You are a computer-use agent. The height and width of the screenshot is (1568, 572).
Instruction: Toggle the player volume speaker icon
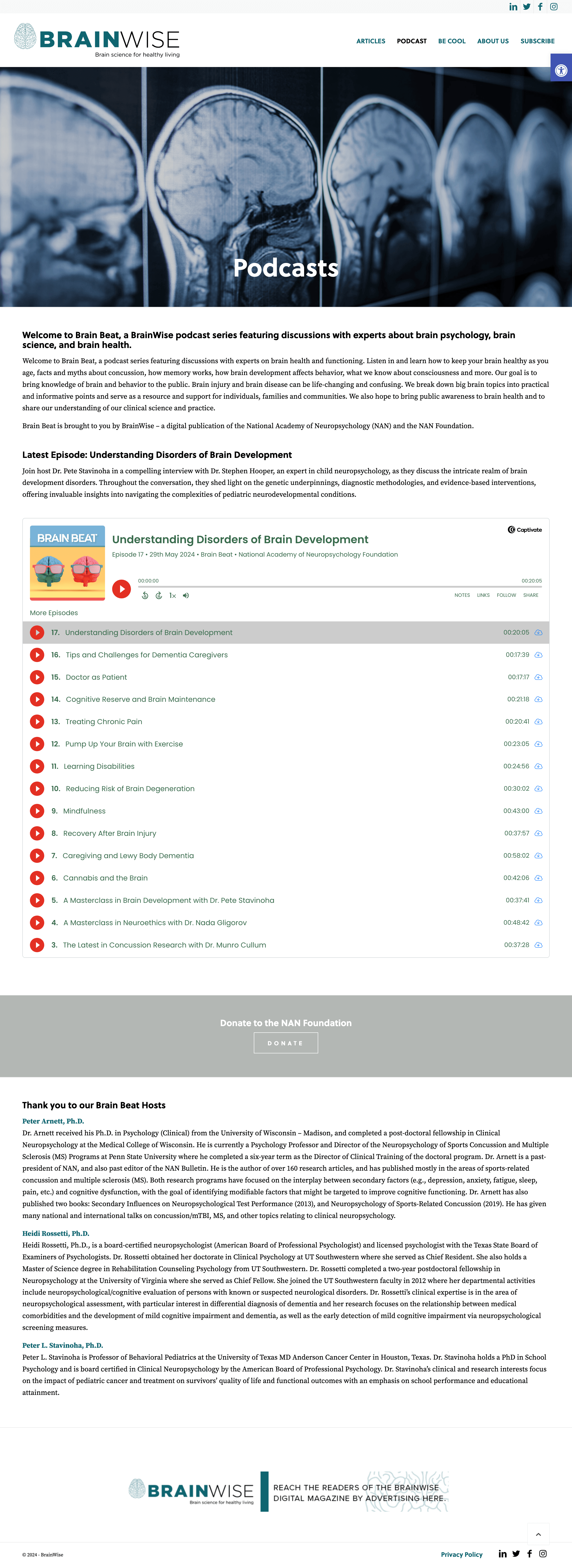186,595
